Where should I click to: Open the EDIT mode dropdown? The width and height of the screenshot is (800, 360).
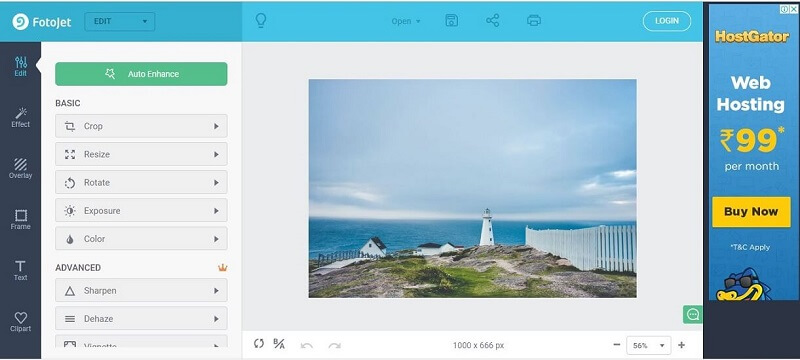pos(120,21)
